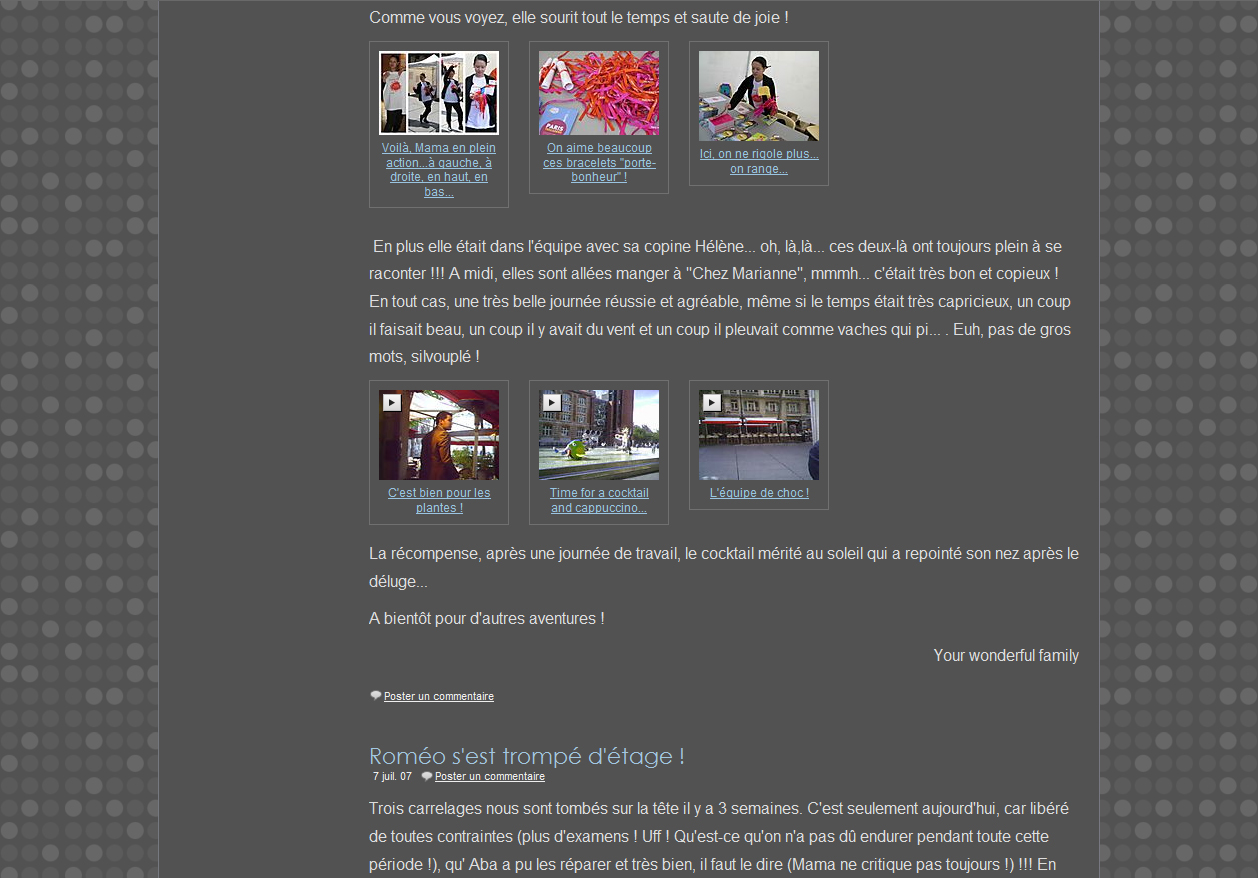Open the "Ici, on ne rigole plus" link

(758, 161)
